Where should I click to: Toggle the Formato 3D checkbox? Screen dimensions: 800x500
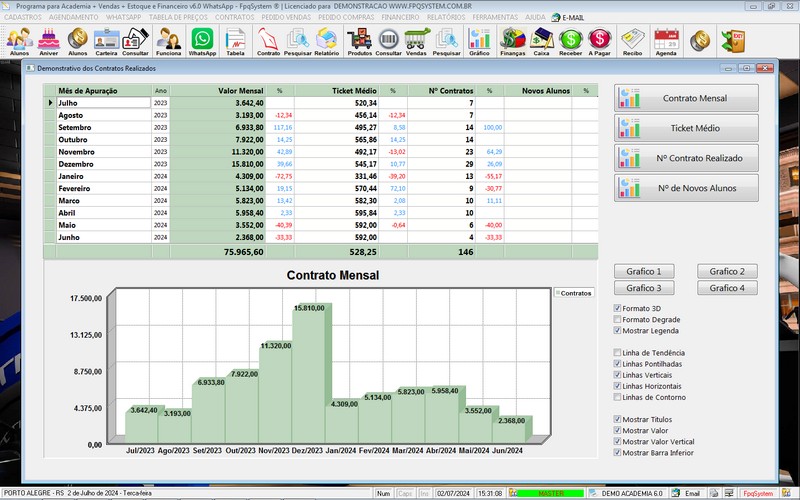(x=617, y=308)
